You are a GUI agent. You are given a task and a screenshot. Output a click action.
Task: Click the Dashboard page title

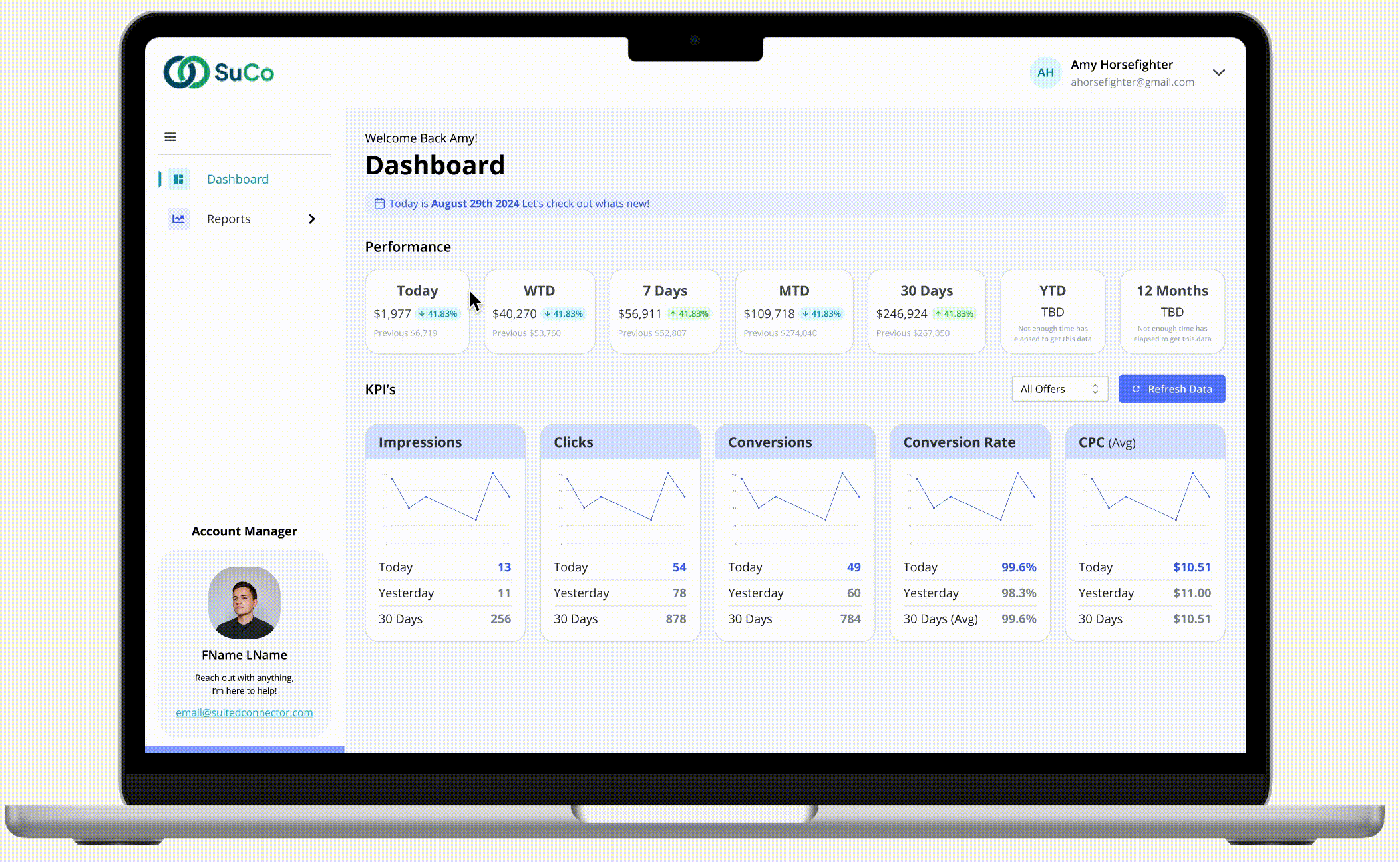[x=435, y=165]
